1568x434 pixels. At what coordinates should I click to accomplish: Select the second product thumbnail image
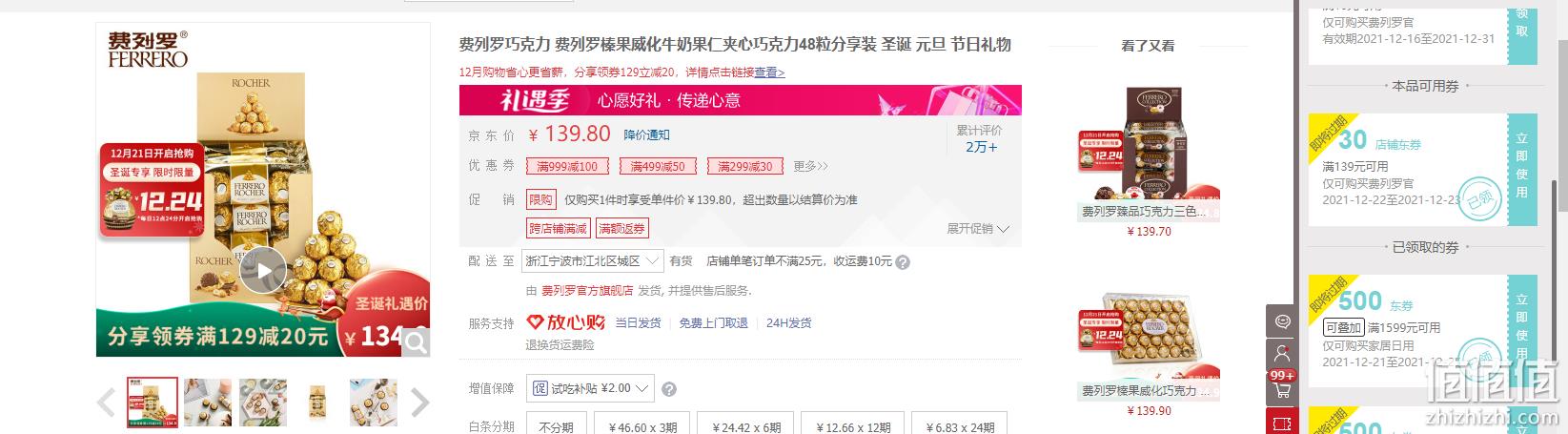tap(208, 403)
